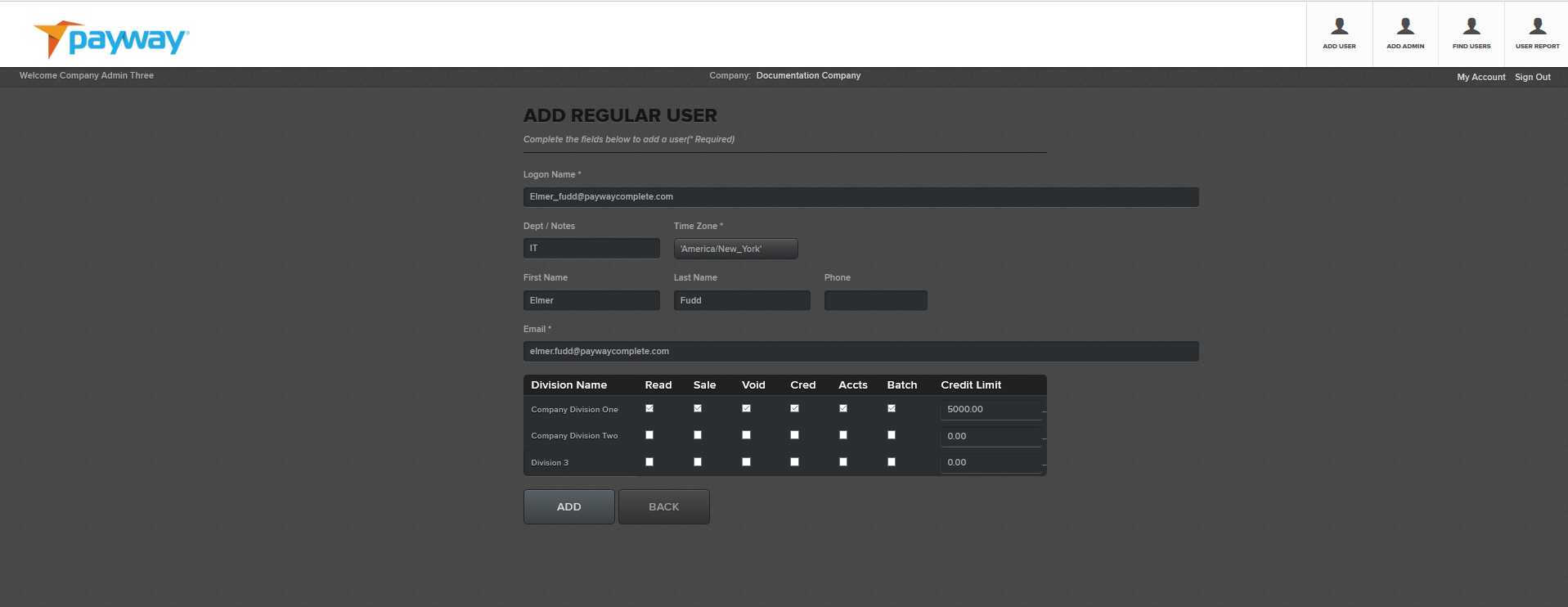Click the Add User icon
1568x607 pixels.
click(1339, 34)
